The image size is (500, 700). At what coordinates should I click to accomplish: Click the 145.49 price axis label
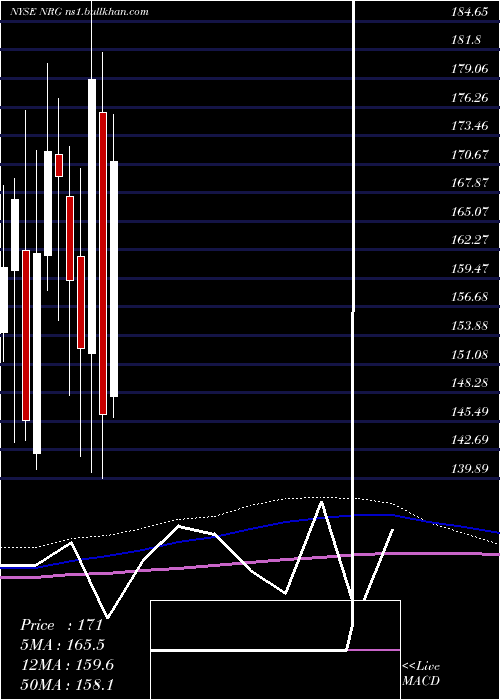coord(469,411)
